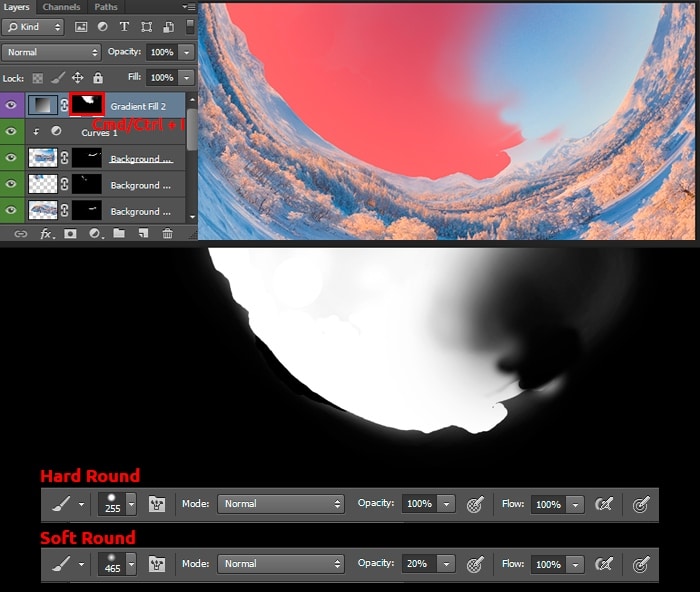Image resolution: width=700 pixels, height=592 pixels.
Task: Open the Kind filter dropdown
Action: click(x=33, y=27)
